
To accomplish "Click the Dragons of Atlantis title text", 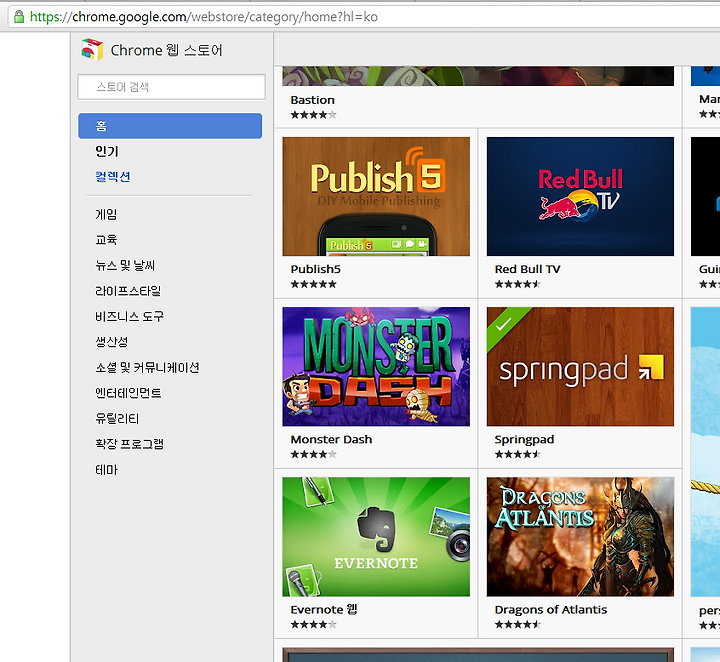I will (x=551, y=610).
